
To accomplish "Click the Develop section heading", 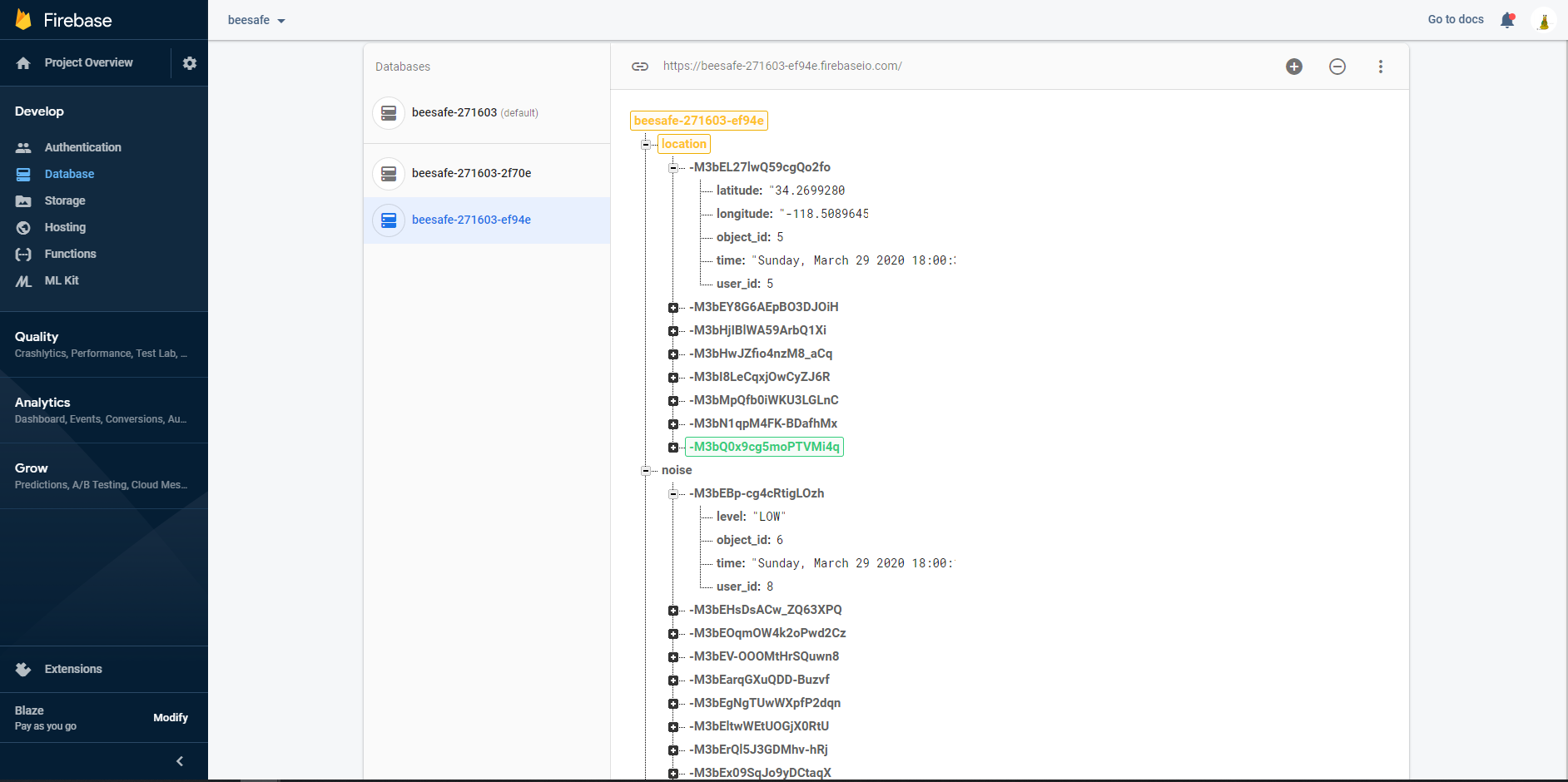I will click(x=39, y=111).
